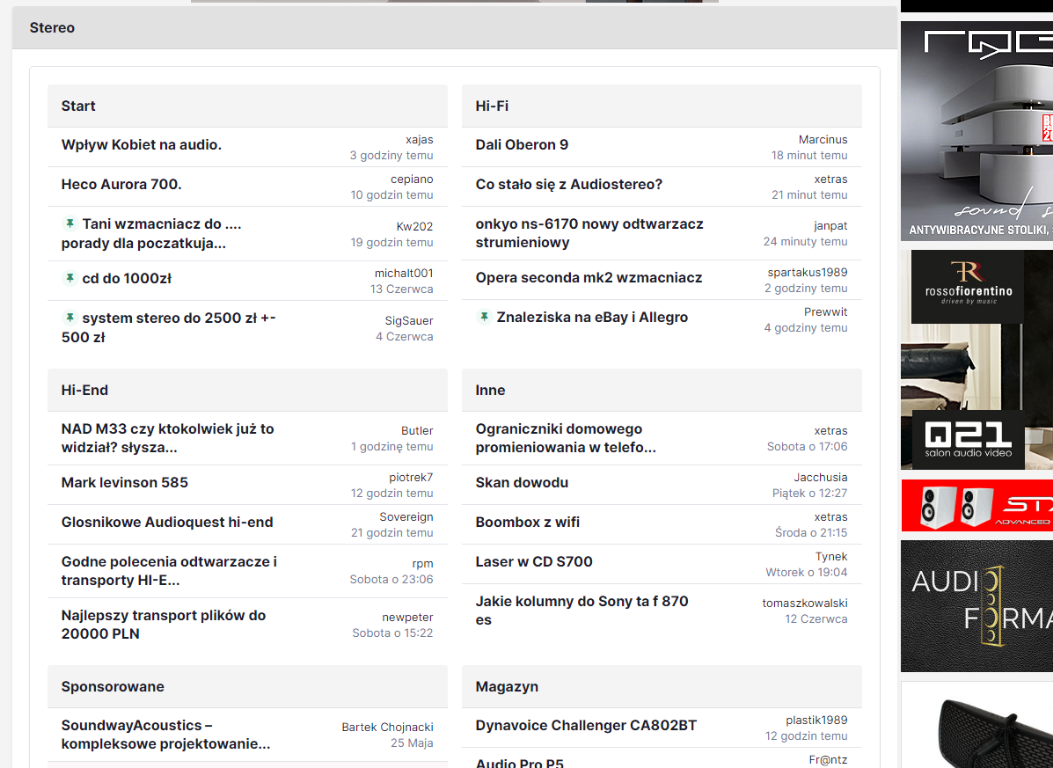The width and height of the screenshot is (1053, 768).
Task: Open user profile Bartek Chojnacki
Action: tap(387, 727)
